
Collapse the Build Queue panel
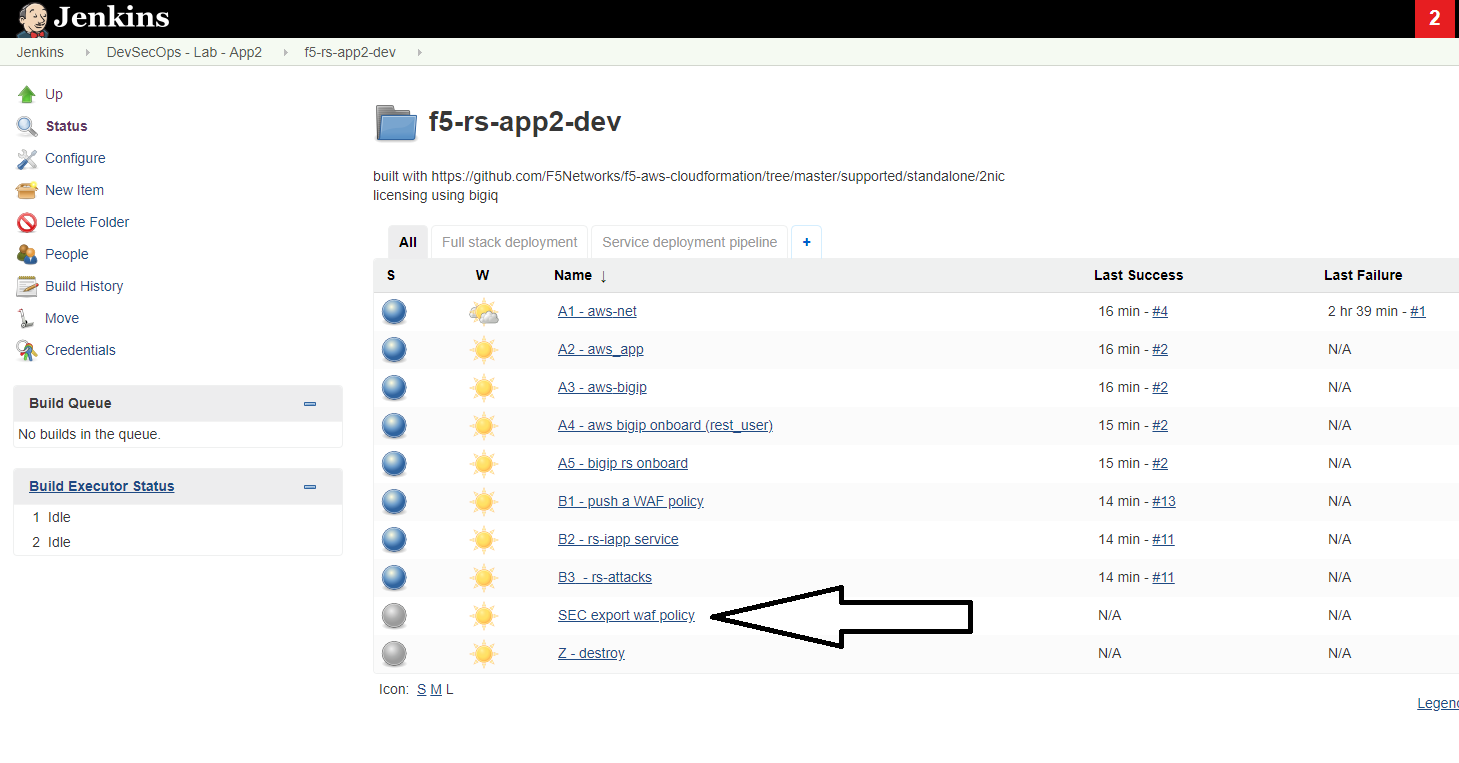310,404
